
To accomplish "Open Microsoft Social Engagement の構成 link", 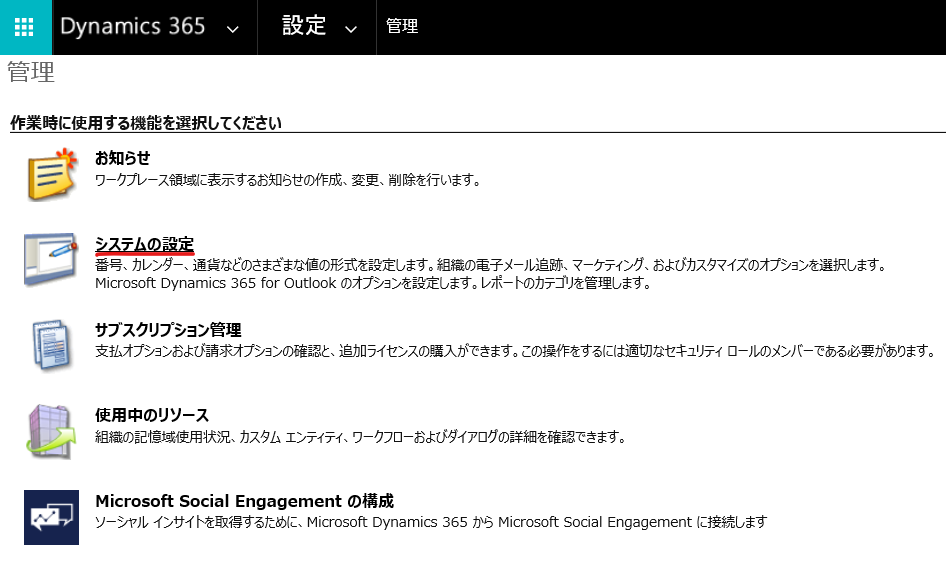I will click(x=244, y=501).
